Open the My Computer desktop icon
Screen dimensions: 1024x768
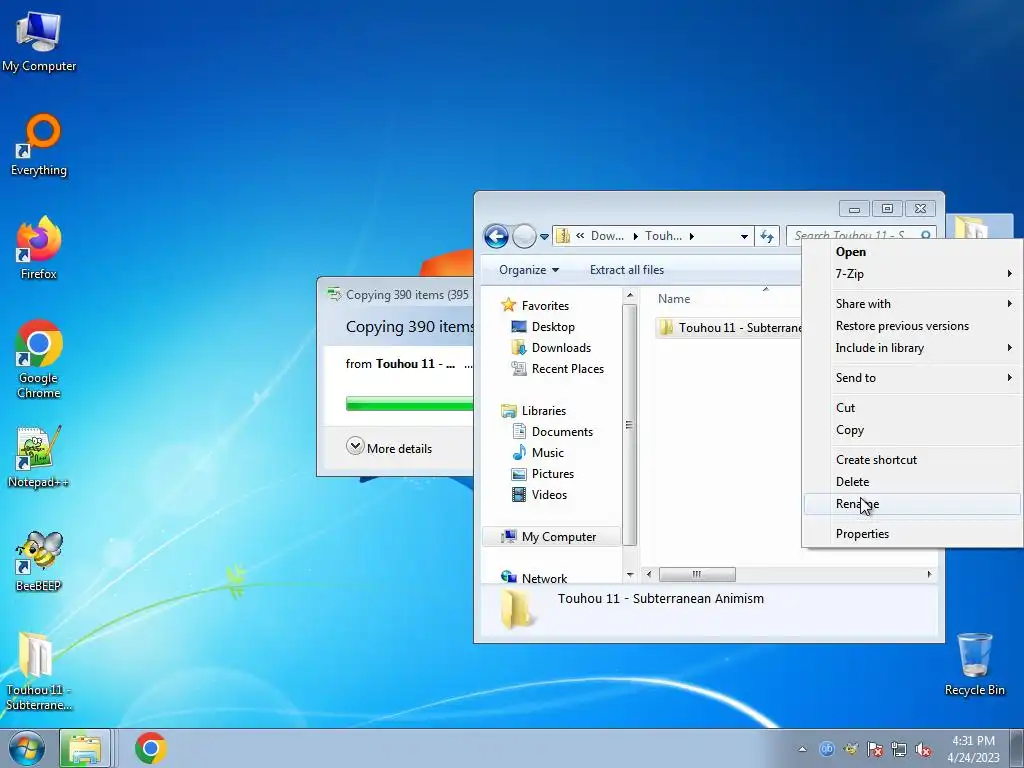coord(39,41)
